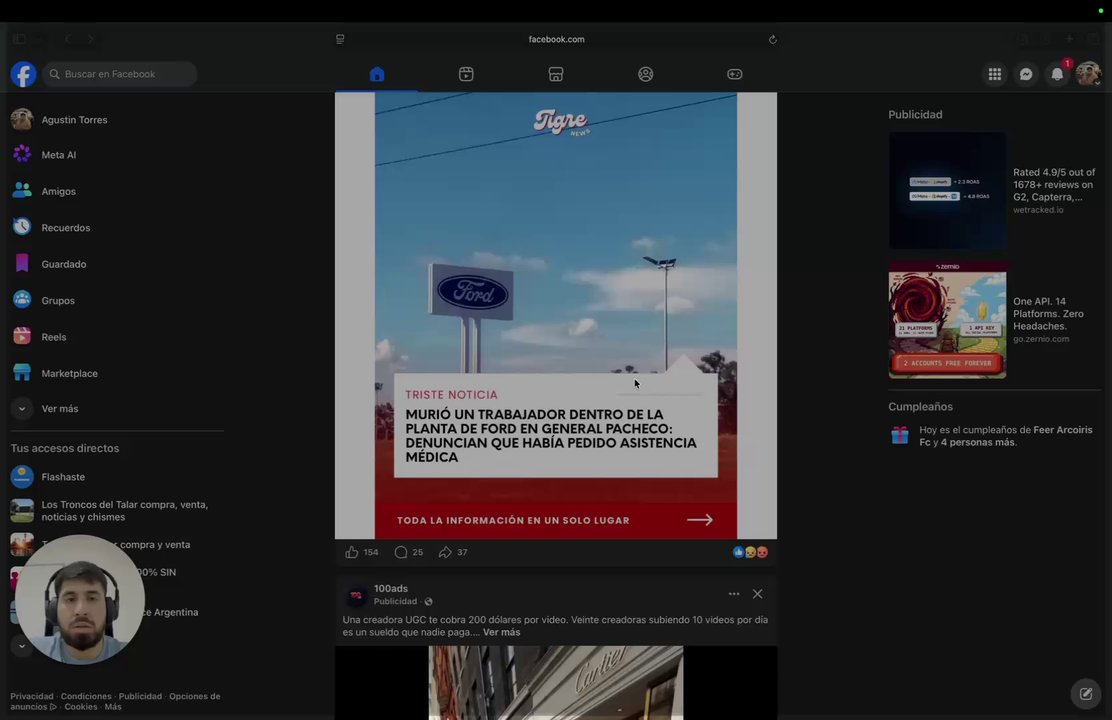The width and height of the screenshot is (1112, 720).
Task: Open the account profile picture menu
Action: pos(1088,74)
